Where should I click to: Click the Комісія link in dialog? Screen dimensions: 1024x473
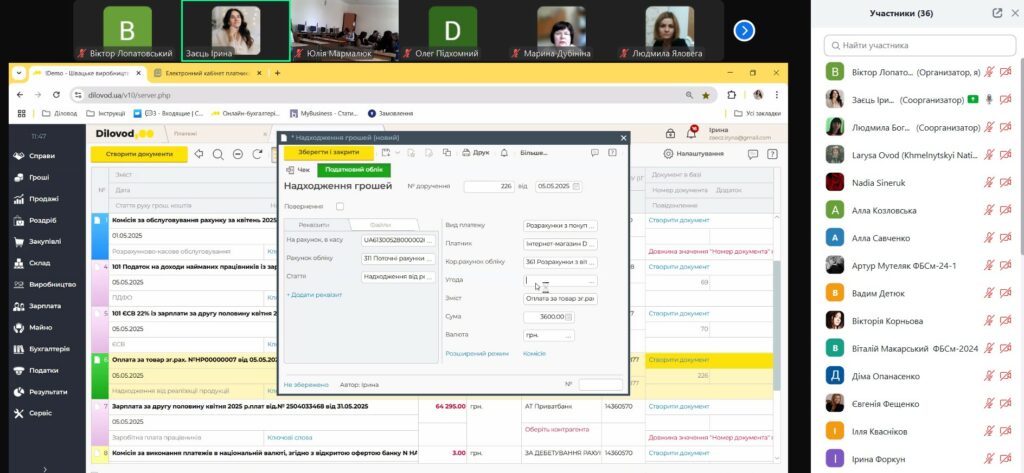pyautogui.click(x=534, y=353)
